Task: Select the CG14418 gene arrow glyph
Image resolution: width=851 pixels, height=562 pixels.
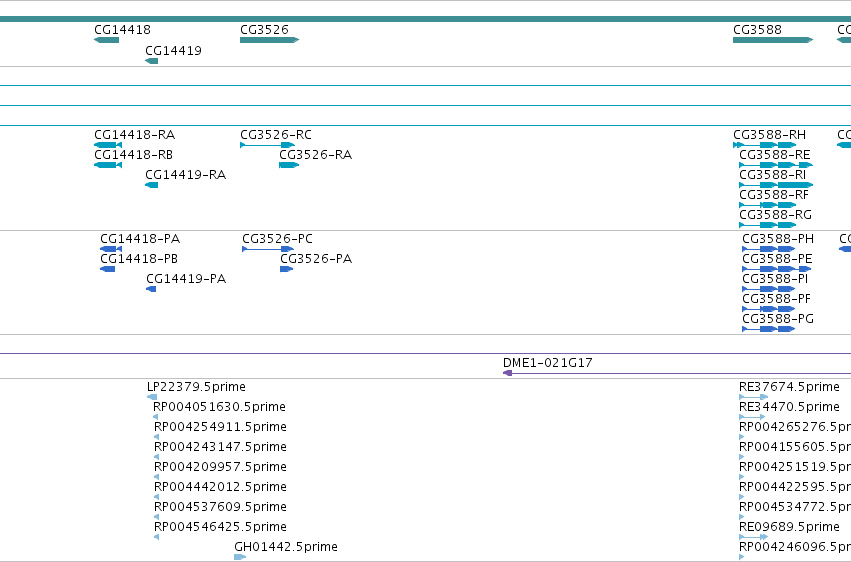Action: click(106, 40)
